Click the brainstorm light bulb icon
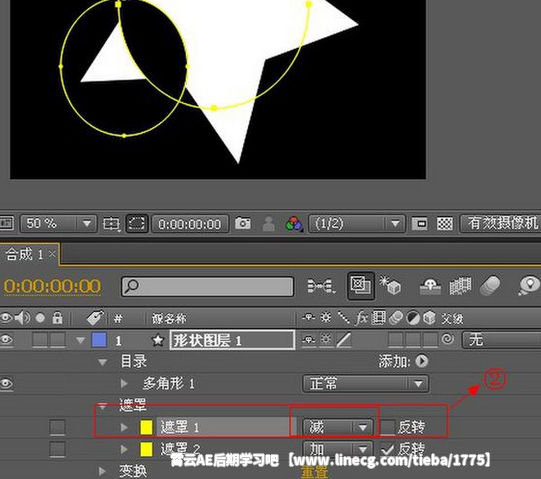This screenshot has height=479, width=541. pyautogui.click(x=529, y=285)
